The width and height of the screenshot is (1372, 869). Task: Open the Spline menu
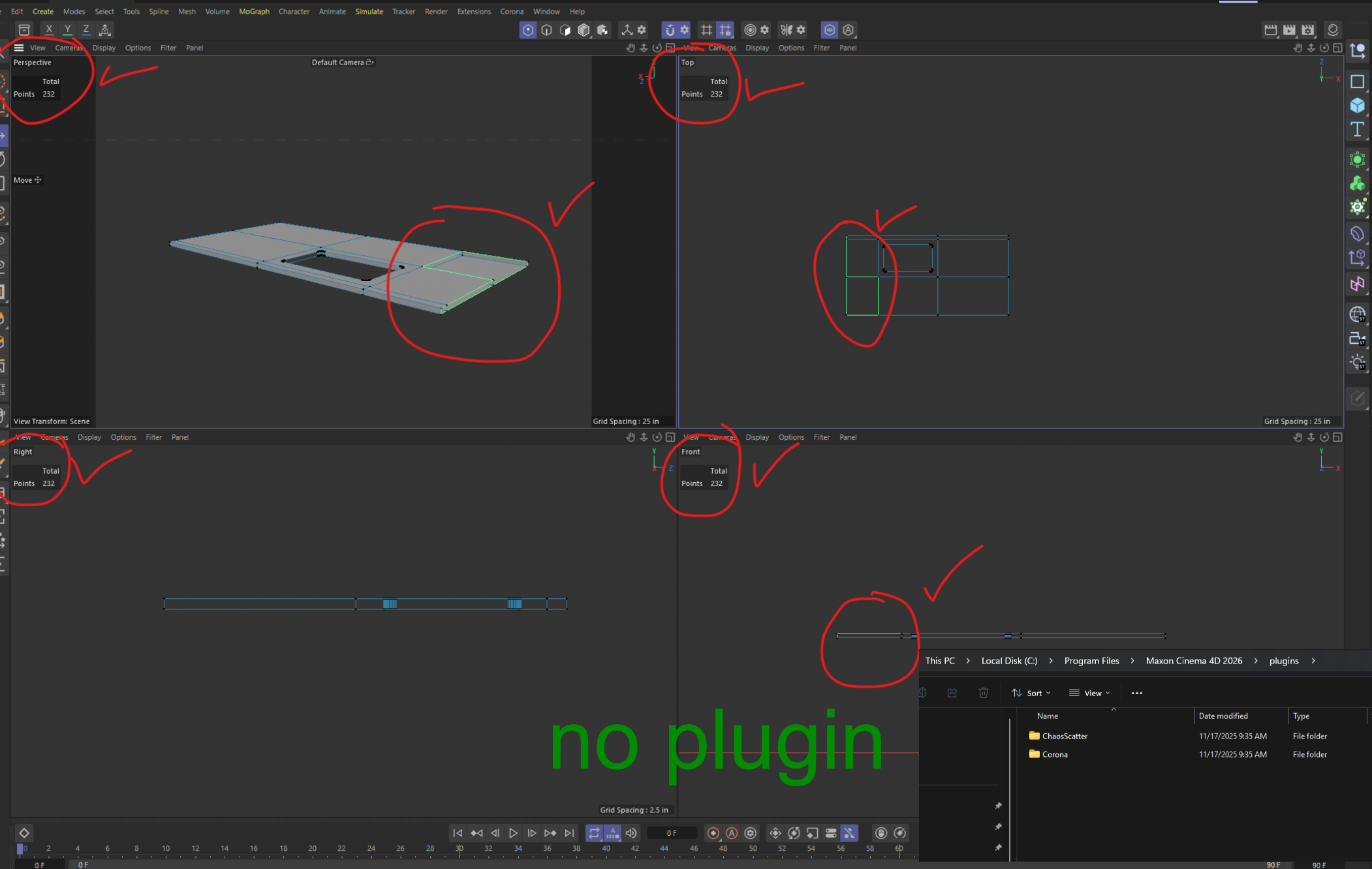159,12
